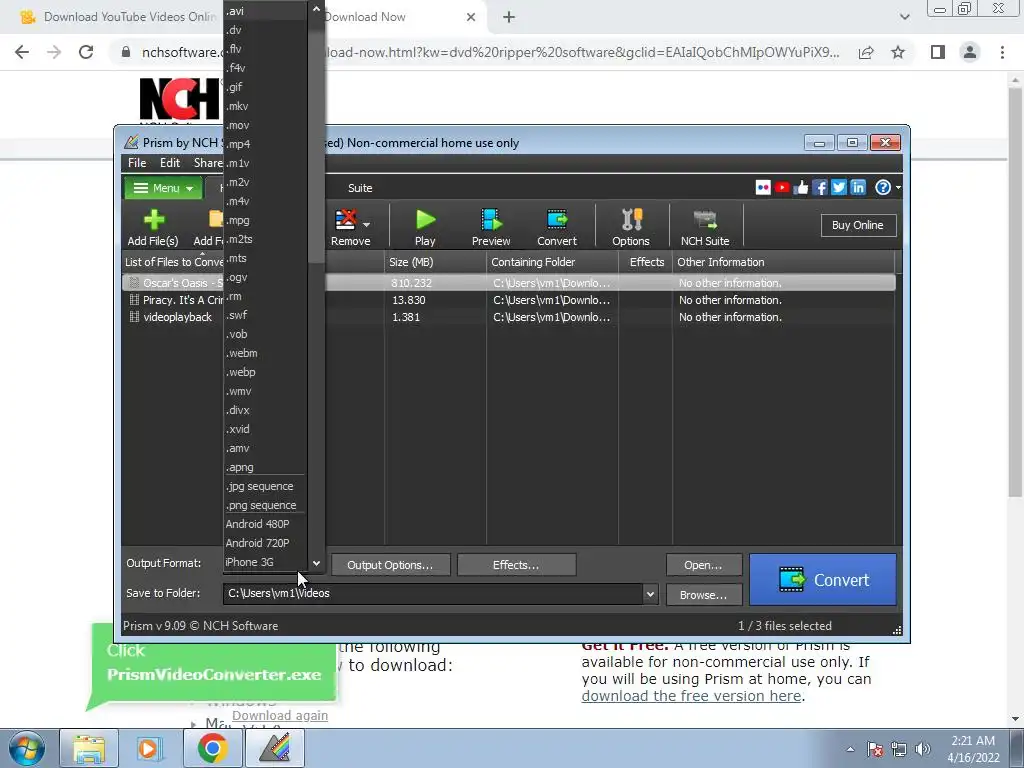Image resolution: width=1024 pixels, height=768 pixels.
Task: Click Chrome reload page icon
Action: [x=86, y=52]
